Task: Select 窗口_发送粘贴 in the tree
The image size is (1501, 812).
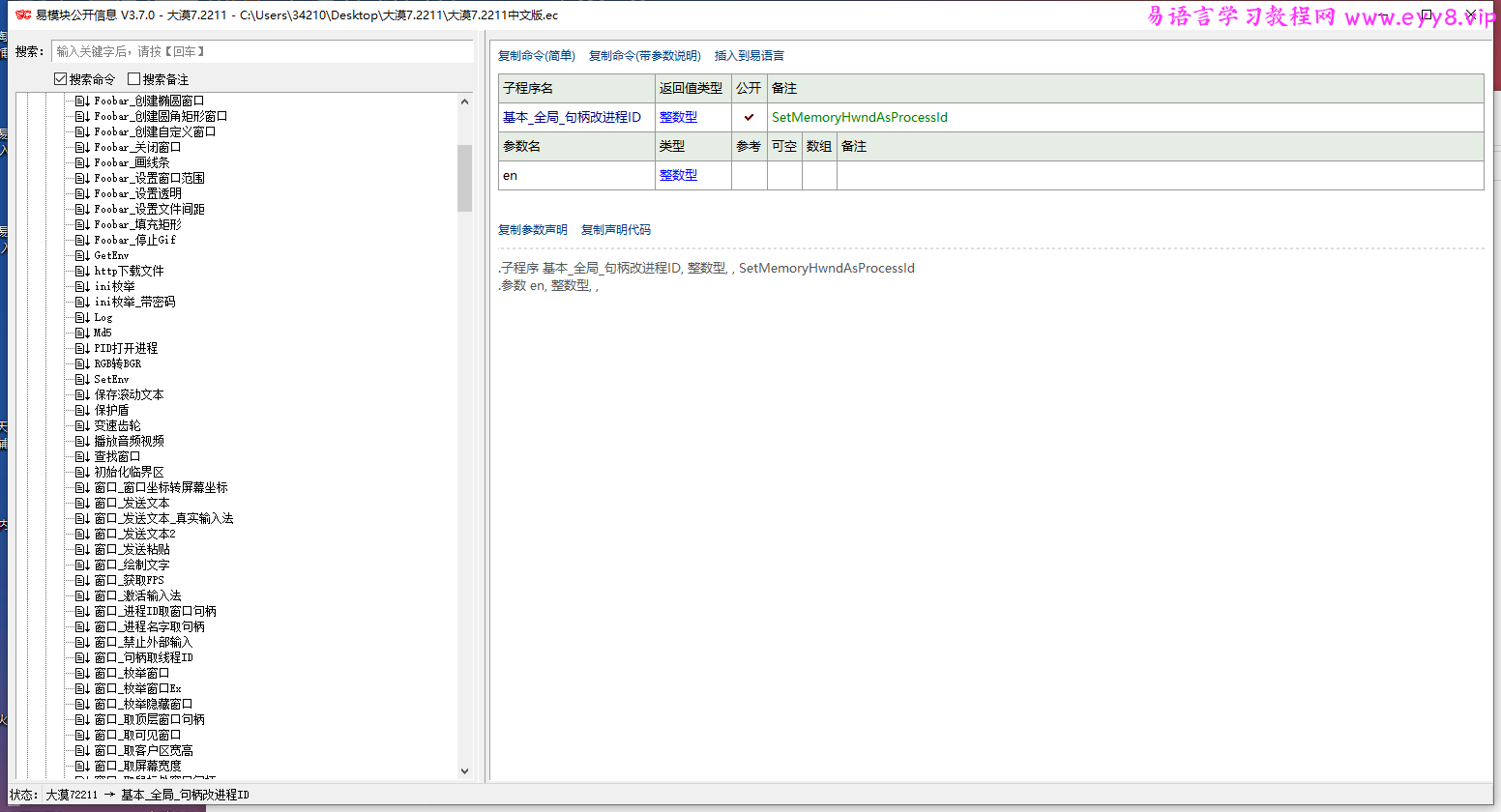Action: click(x=132, y=549)
